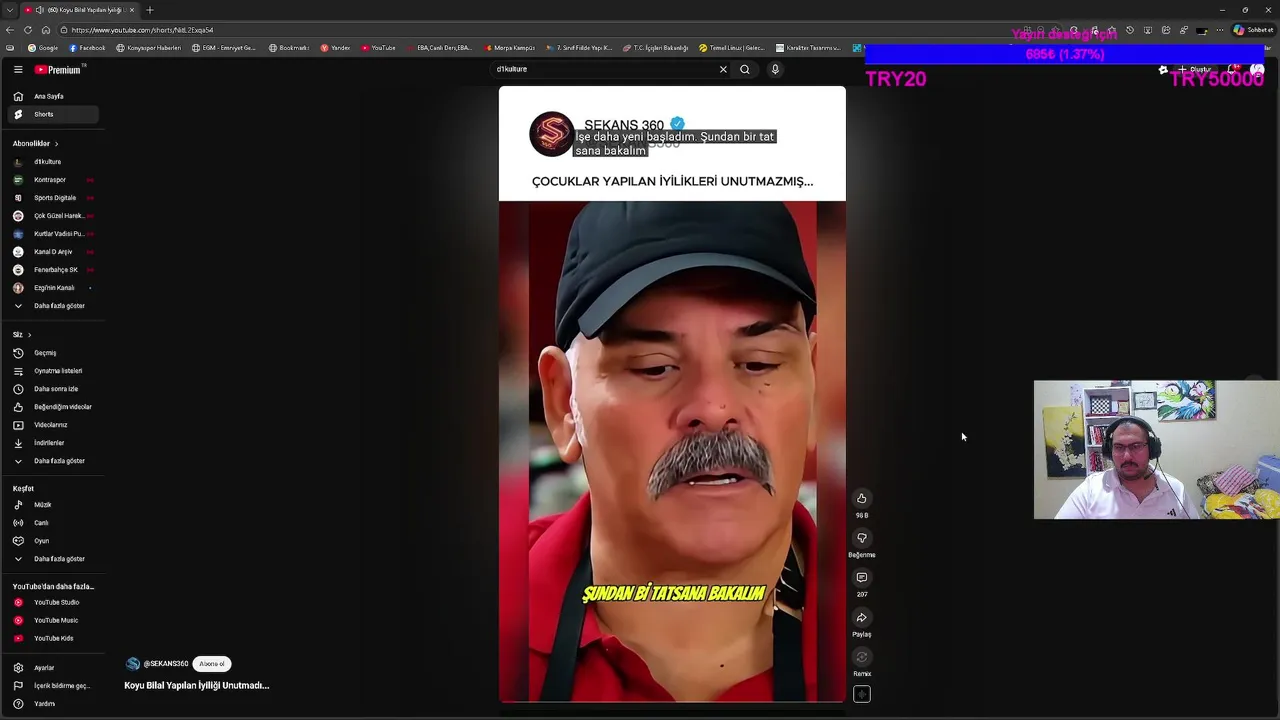1280x720 pixels.
Task: Open the Google bookmark
Action: (43, 48)
